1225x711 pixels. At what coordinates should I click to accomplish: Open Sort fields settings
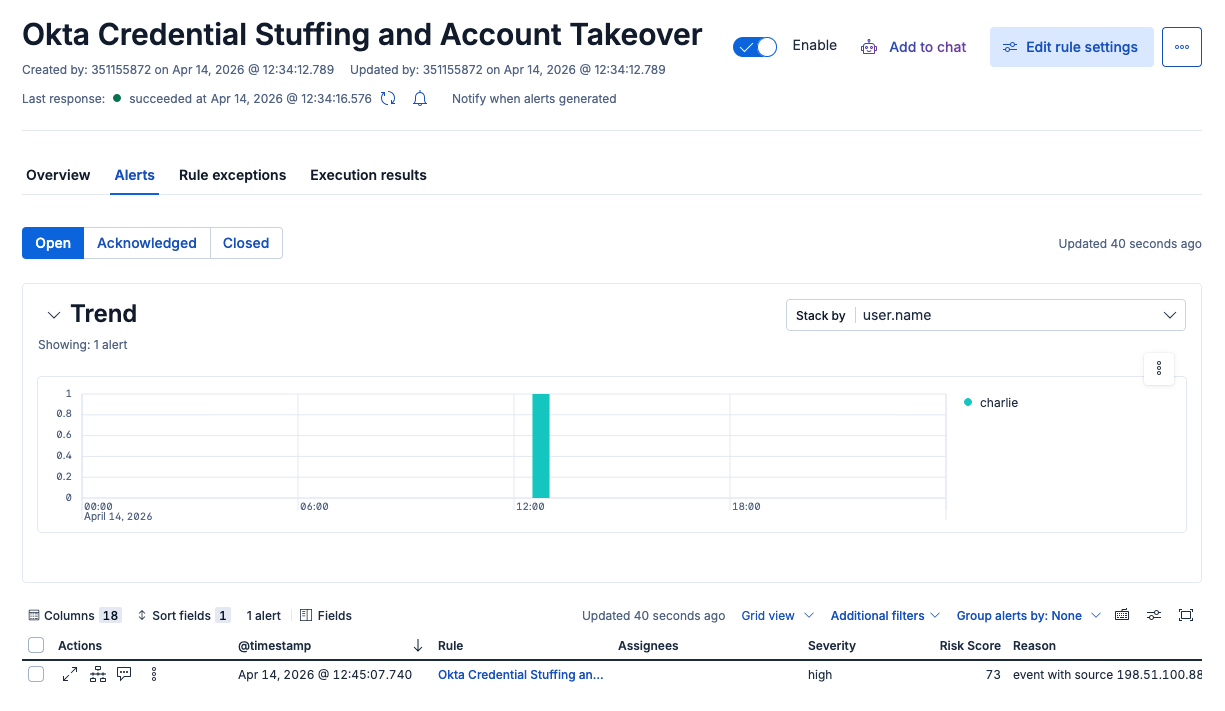point(184,616)
